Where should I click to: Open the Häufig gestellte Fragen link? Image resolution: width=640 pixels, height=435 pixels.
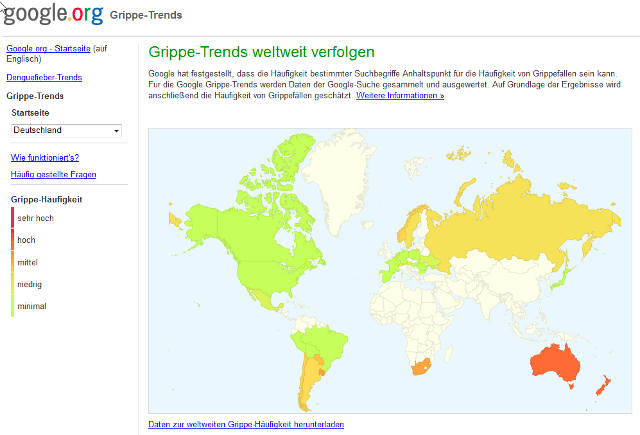53,175
